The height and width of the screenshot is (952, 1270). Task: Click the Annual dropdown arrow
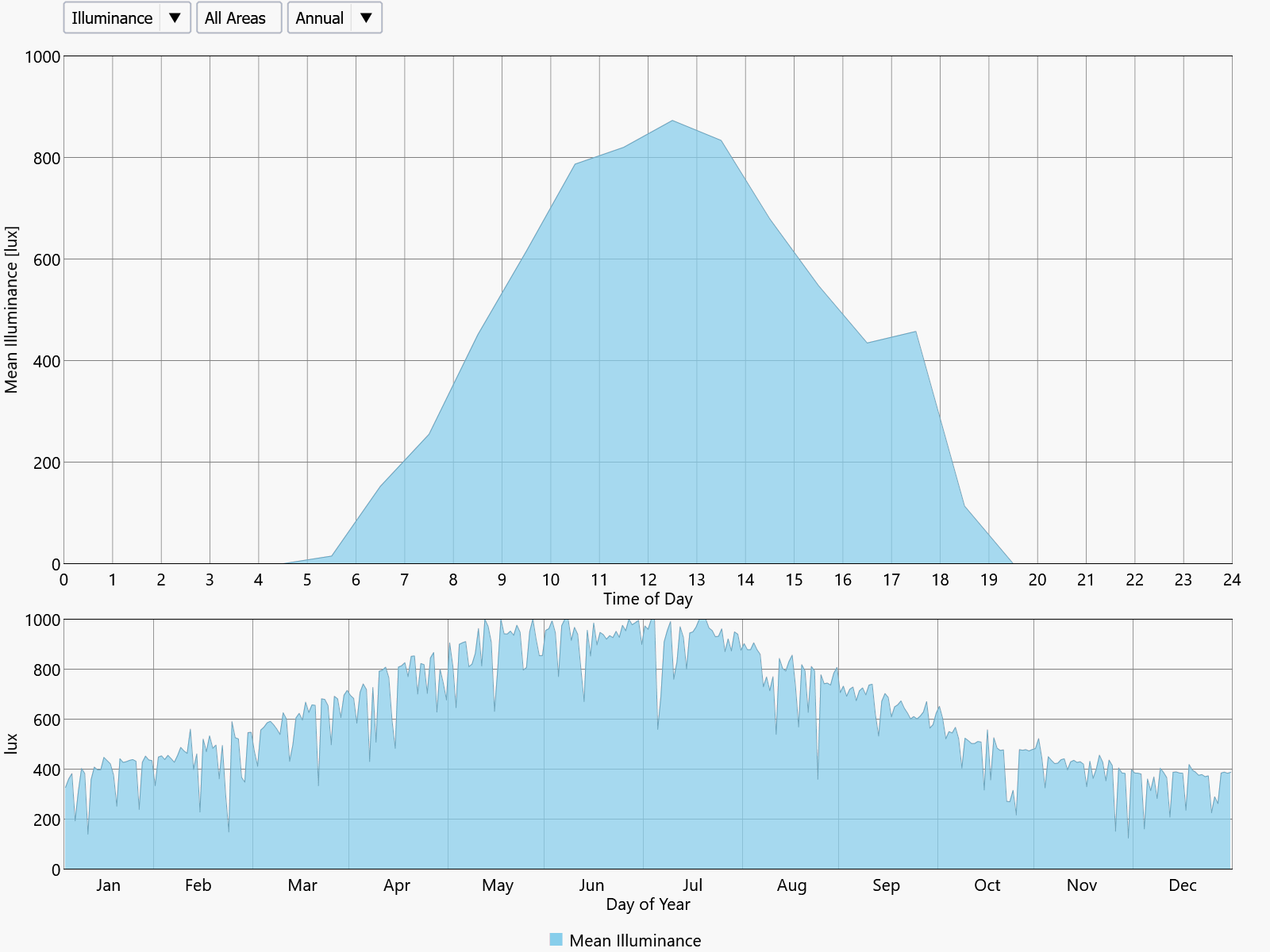366,17
